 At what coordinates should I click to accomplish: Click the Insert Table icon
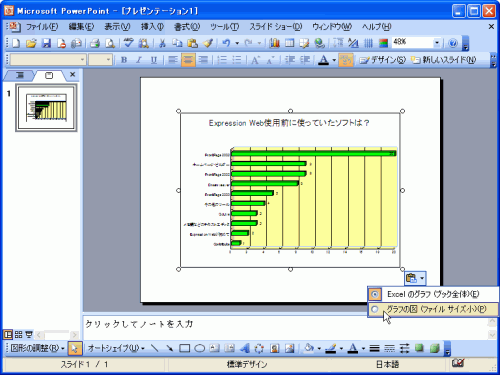(x=289, y=43)
